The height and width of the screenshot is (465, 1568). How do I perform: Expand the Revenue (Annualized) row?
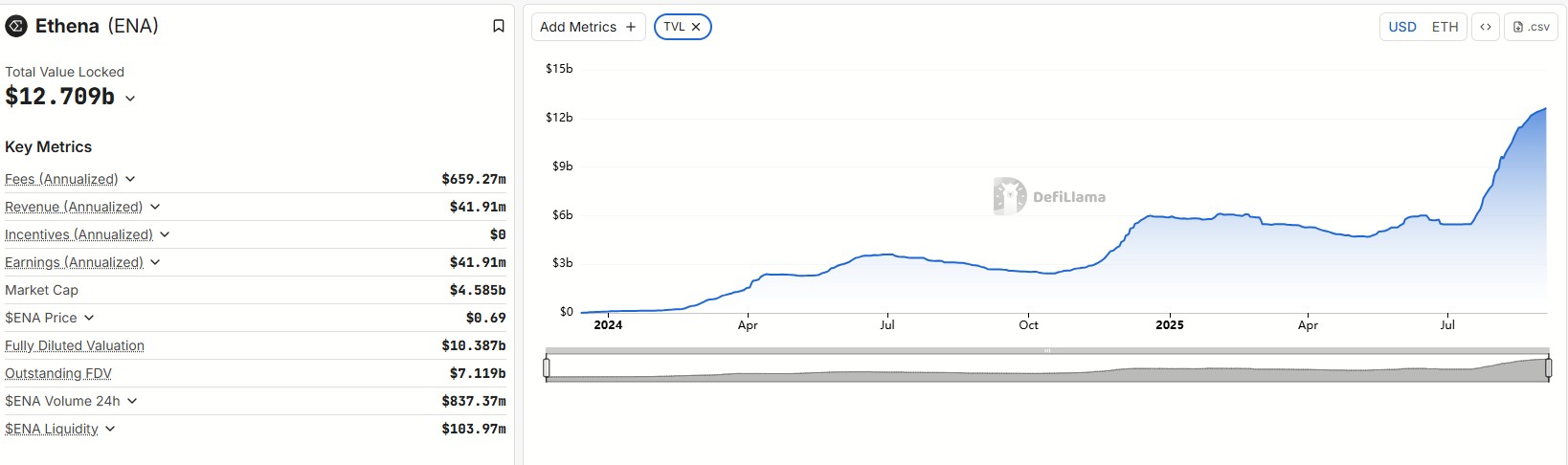click(155, 207)
